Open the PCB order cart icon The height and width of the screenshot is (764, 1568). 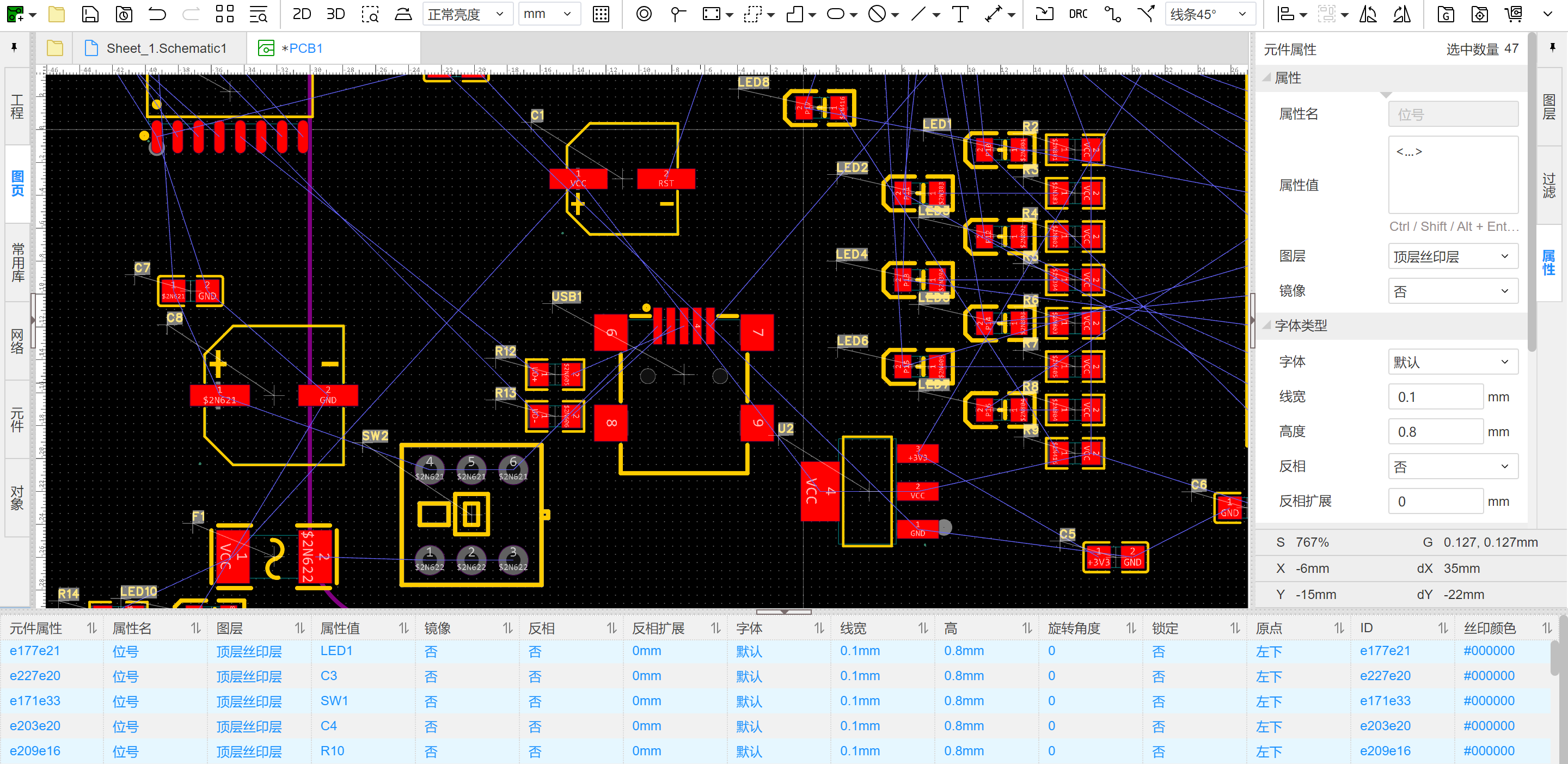click(x=1514, y=14)
